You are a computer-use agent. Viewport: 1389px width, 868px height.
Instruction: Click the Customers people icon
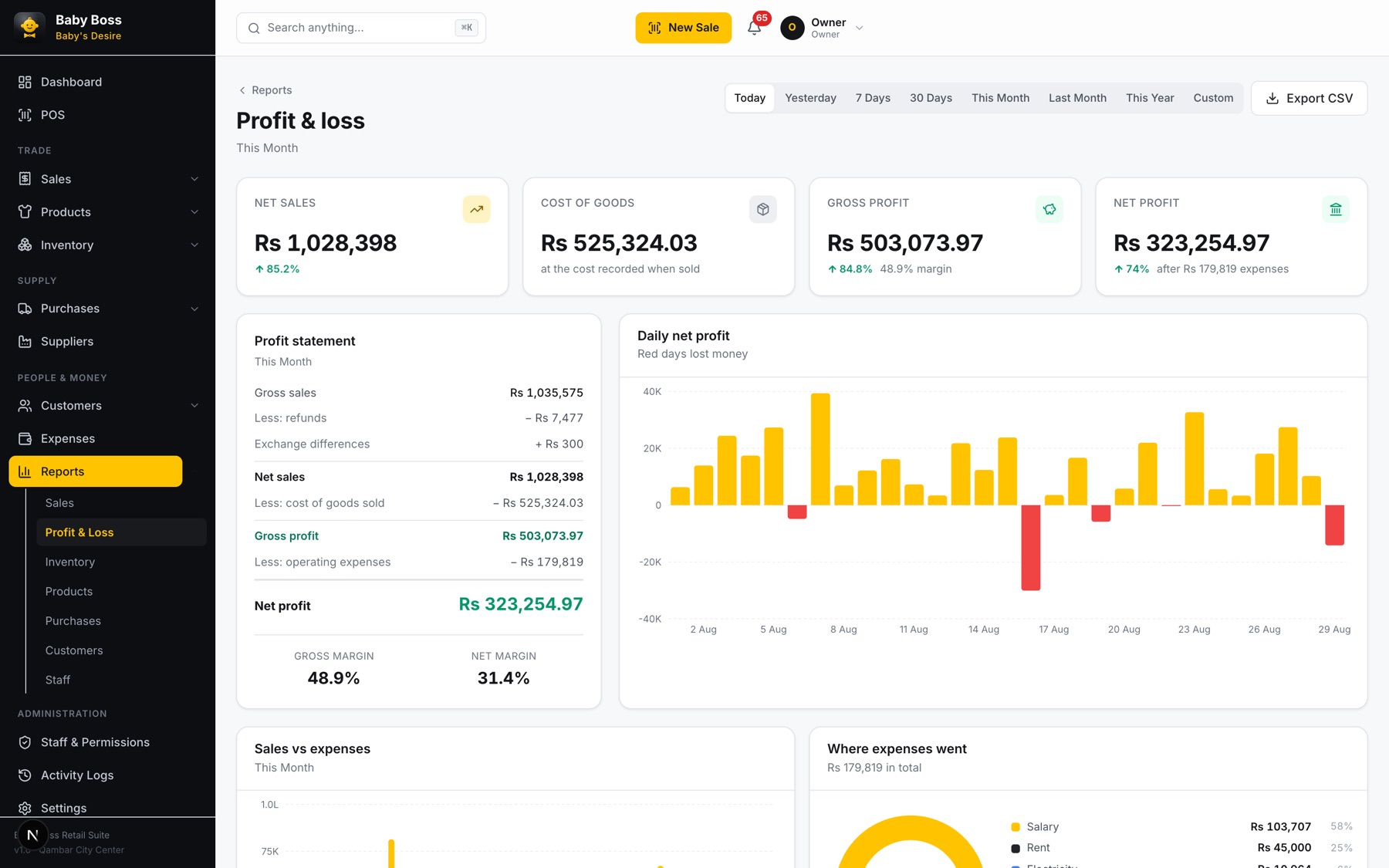point(25,406)
